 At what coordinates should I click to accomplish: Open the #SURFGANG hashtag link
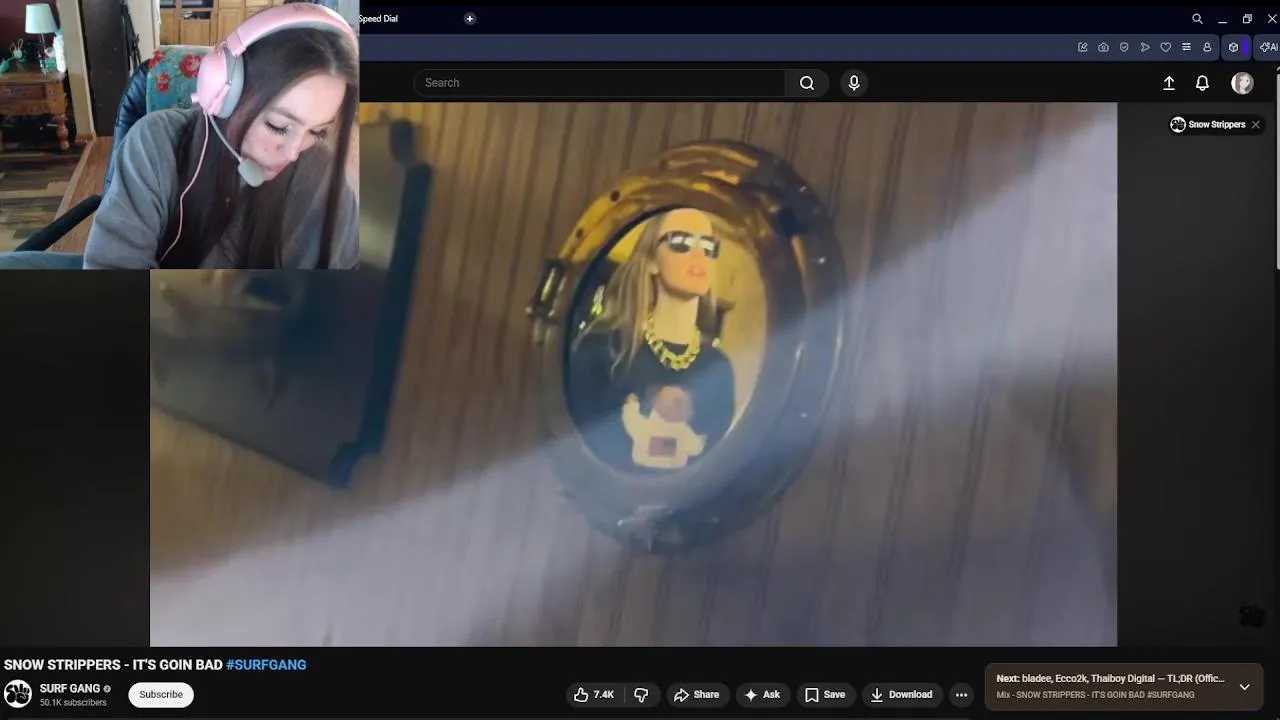pos(266,665)
